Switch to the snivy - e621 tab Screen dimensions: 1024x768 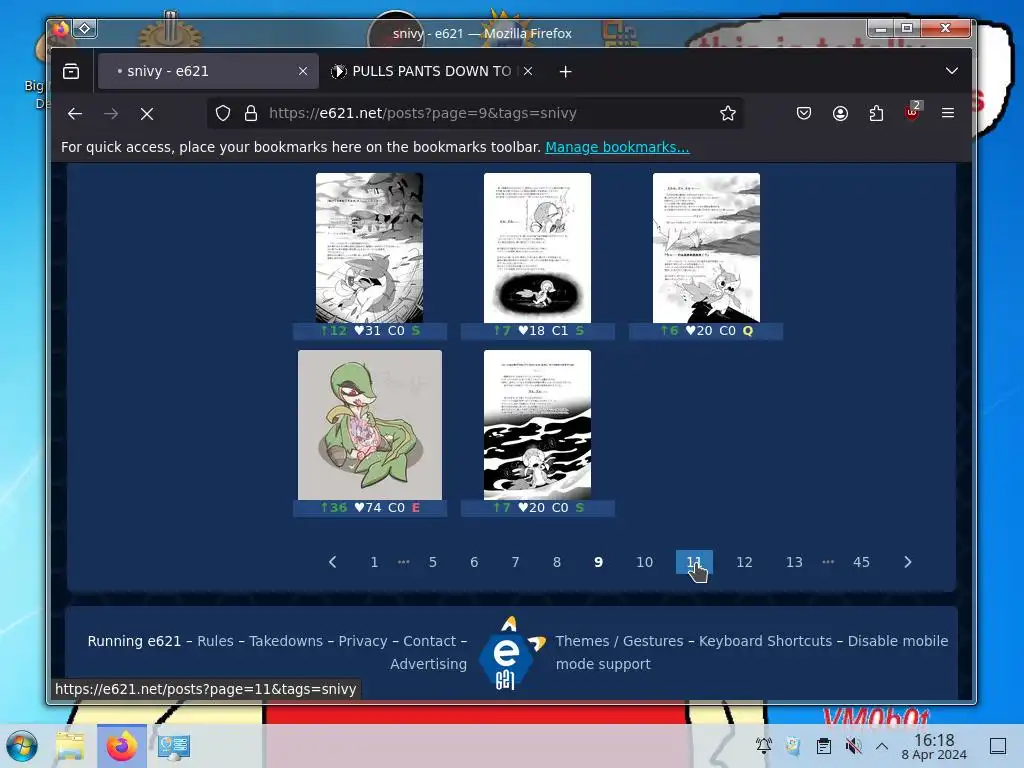[208, 71]
